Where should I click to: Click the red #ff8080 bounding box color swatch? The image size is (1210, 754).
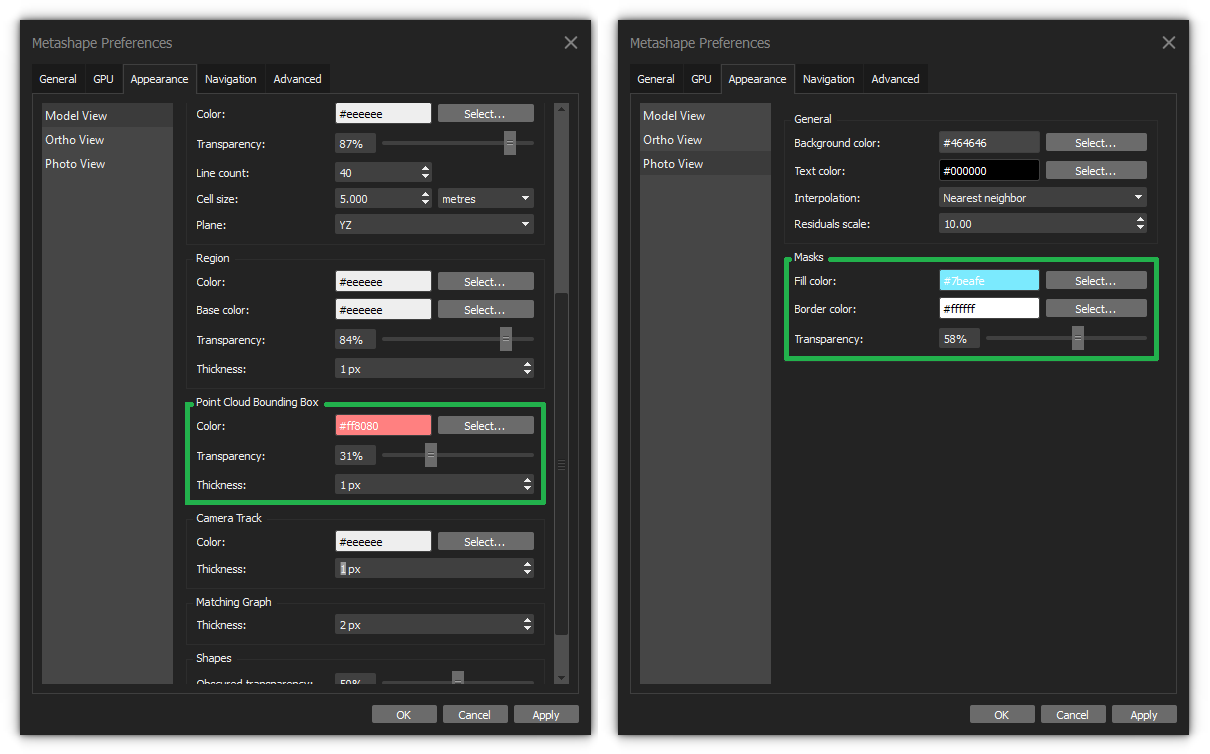tap(383, 426)
